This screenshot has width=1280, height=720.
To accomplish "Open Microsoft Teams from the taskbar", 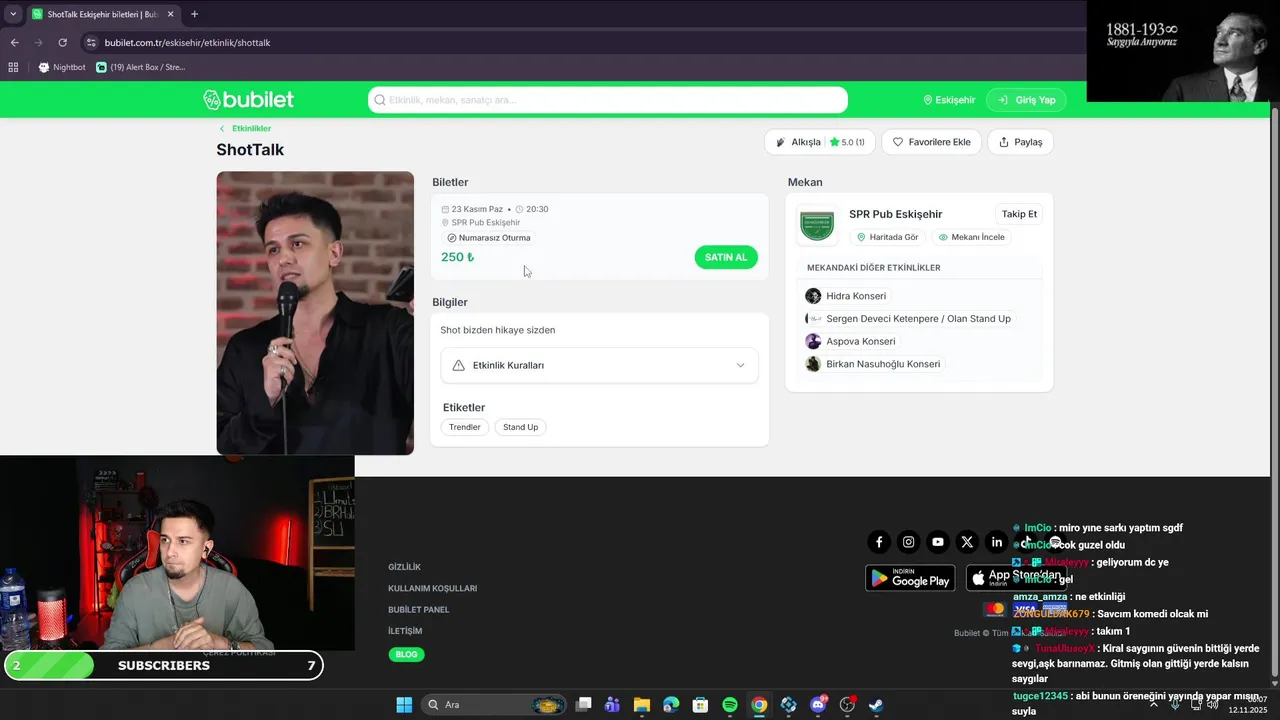I will tap(612, 705).
